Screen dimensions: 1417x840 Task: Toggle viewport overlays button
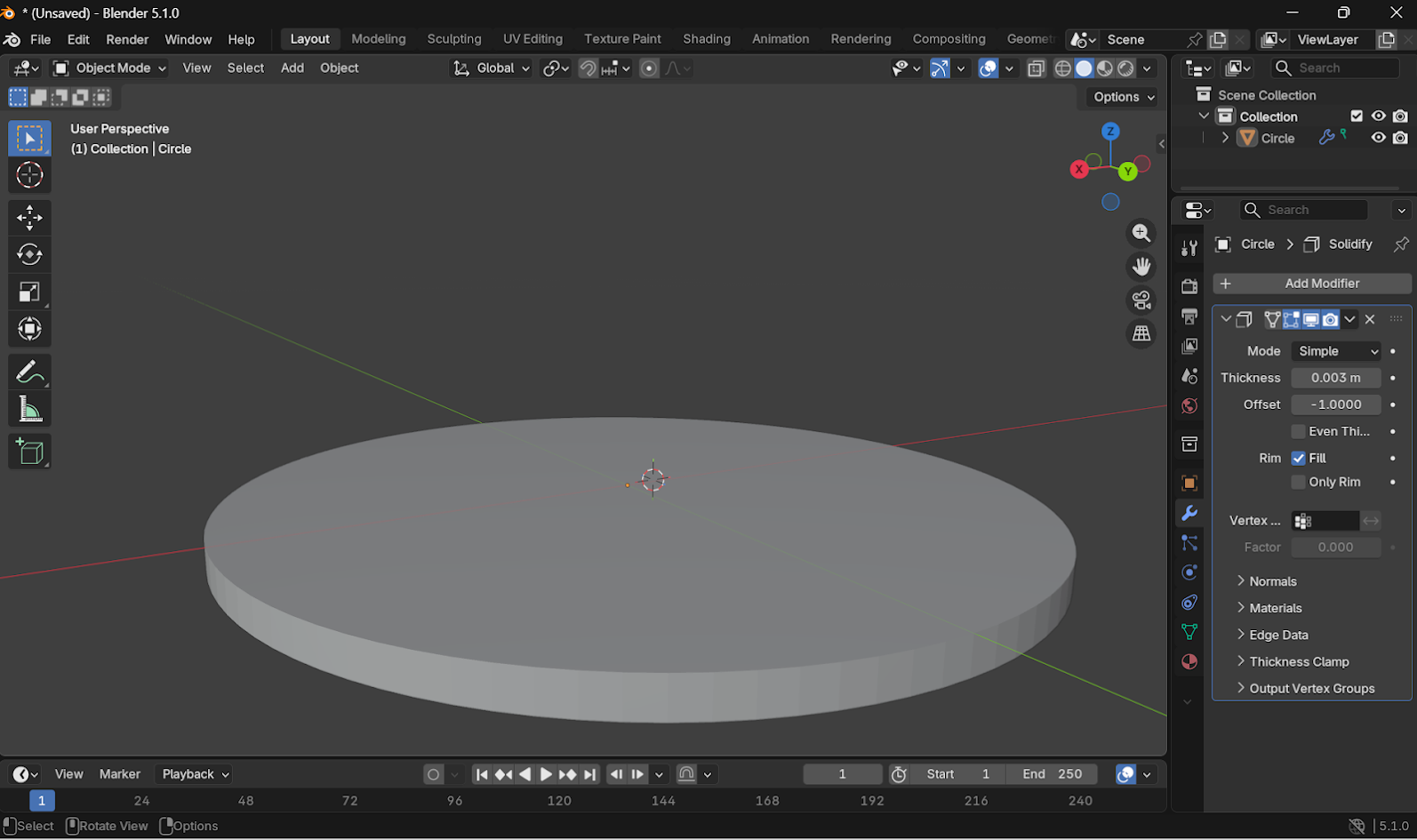(988, 68)
